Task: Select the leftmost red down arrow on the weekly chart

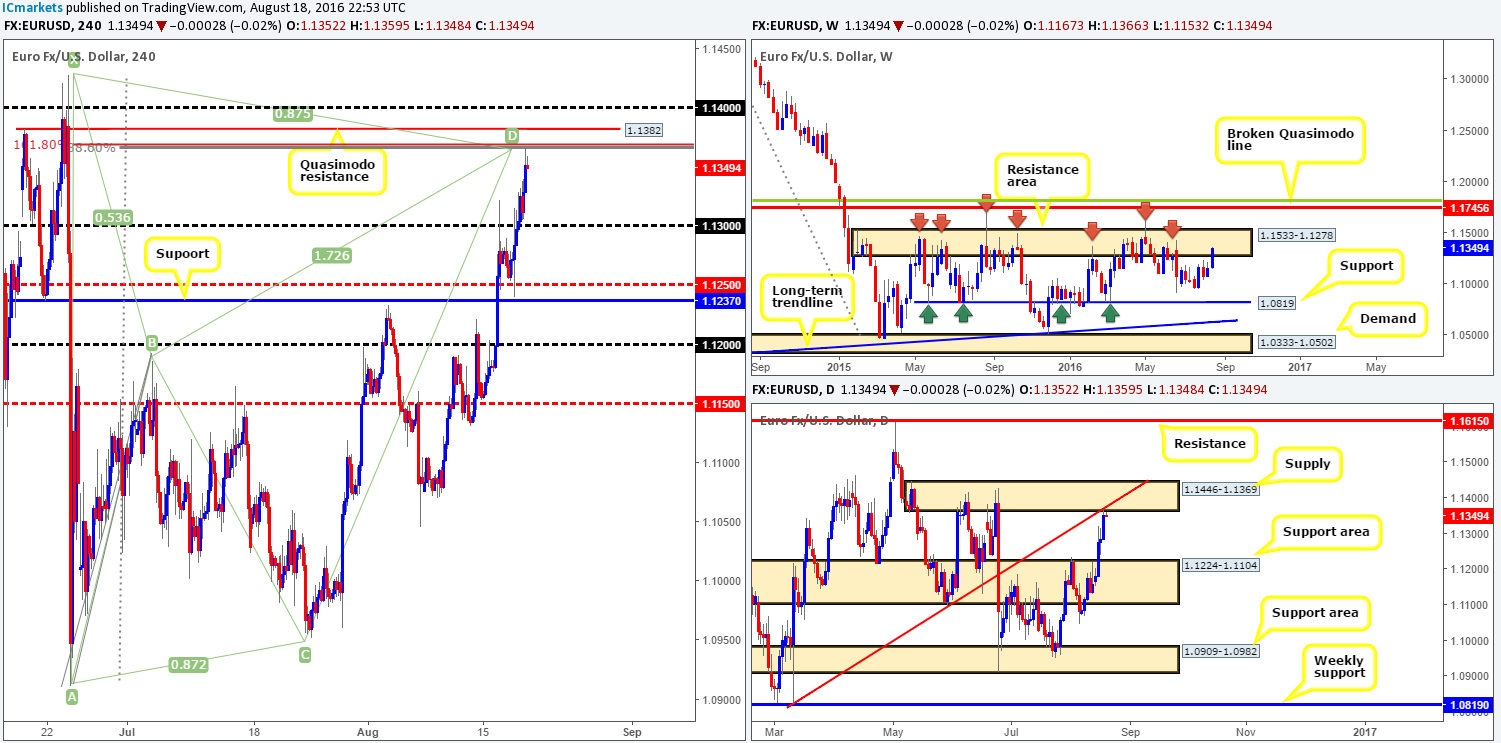Action: pos(920,222)
